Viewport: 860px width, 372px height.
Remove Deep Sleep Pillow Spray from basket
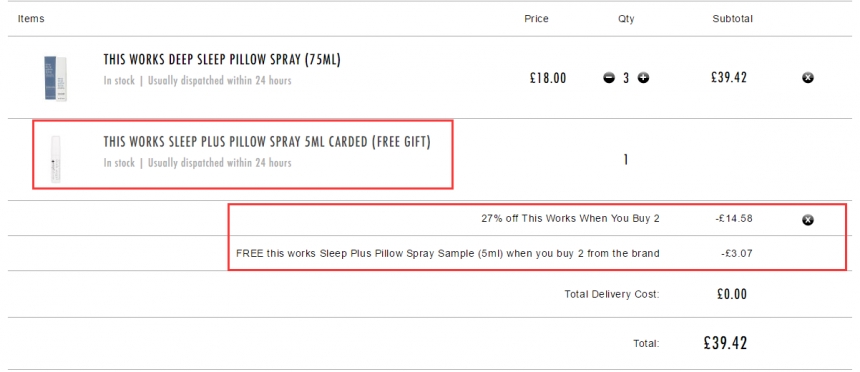807,78
